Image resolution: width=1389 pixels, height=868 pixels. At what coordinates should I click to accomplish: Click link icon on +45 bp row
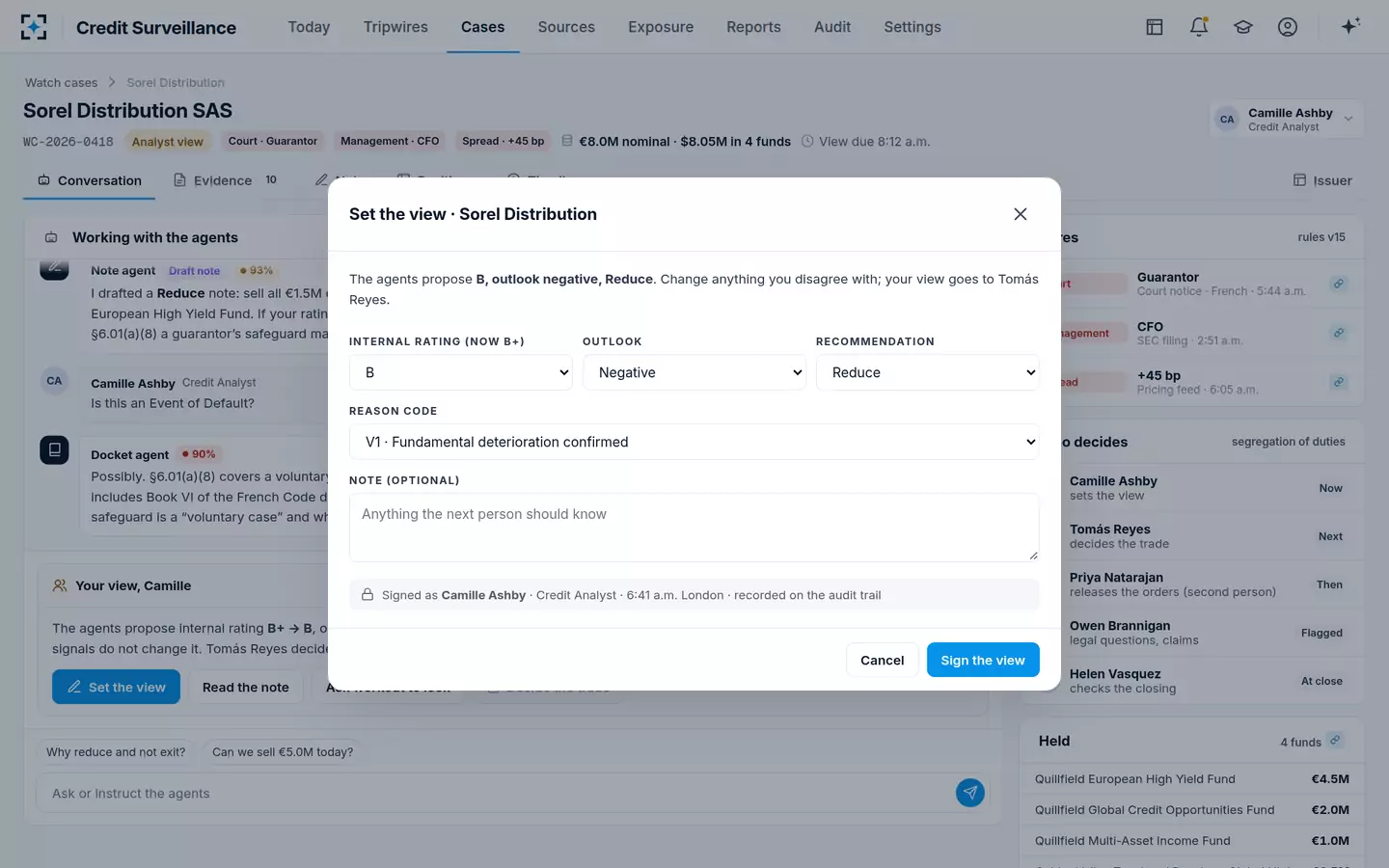pos(1339,382)
